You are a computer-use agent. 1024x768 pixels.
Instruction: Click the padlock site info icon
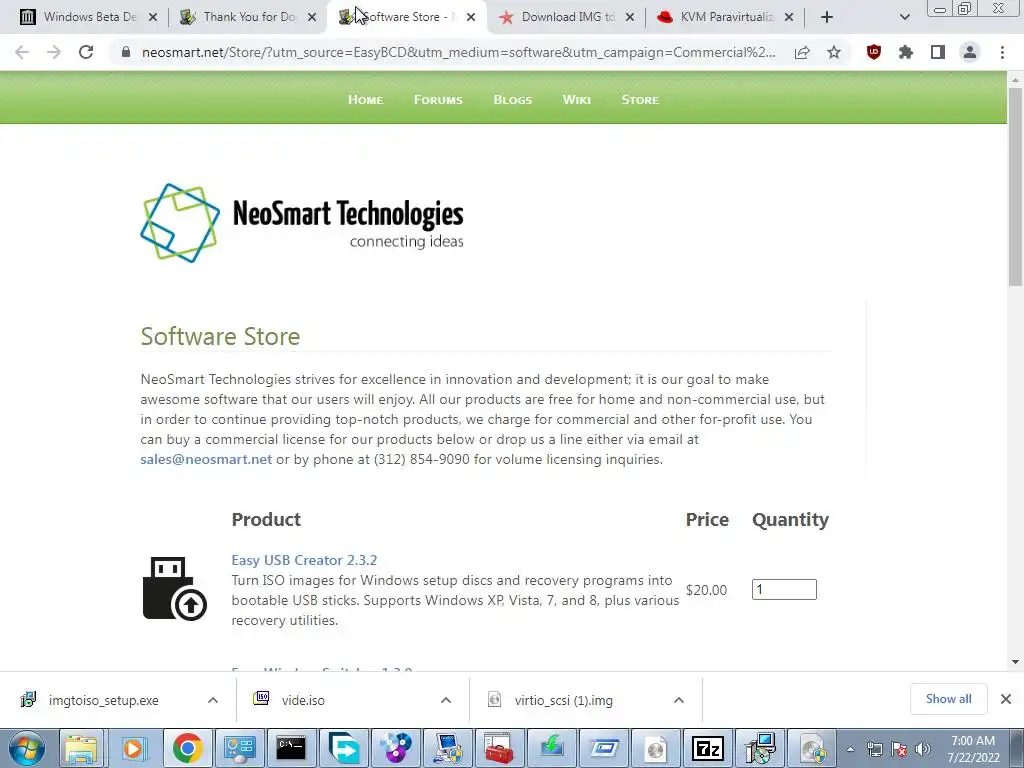point(126,52)
